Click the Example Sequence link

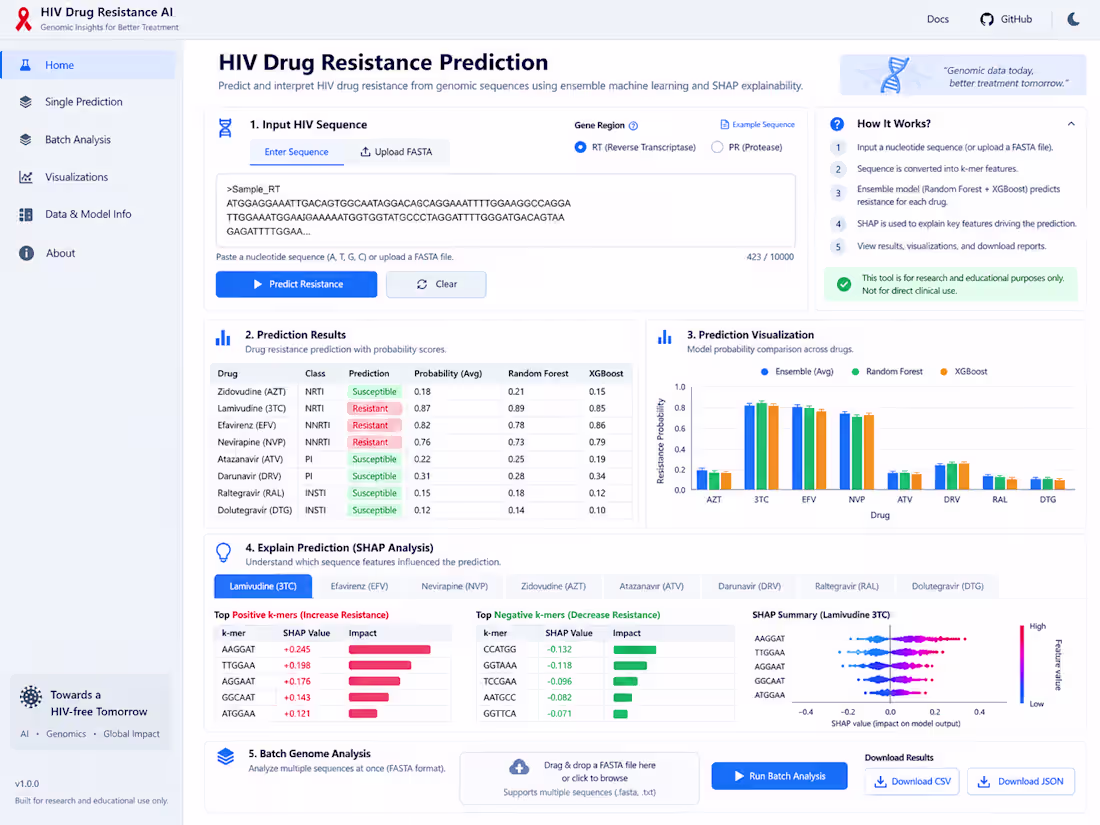coord(763,124)
